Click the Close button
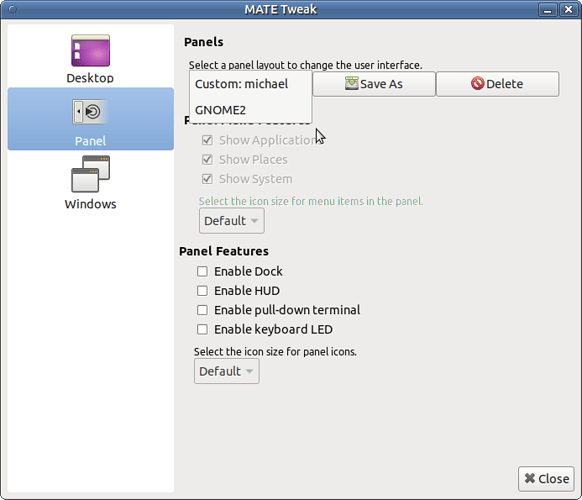Viewport: 582px width, 500px height. pos(546,478)
